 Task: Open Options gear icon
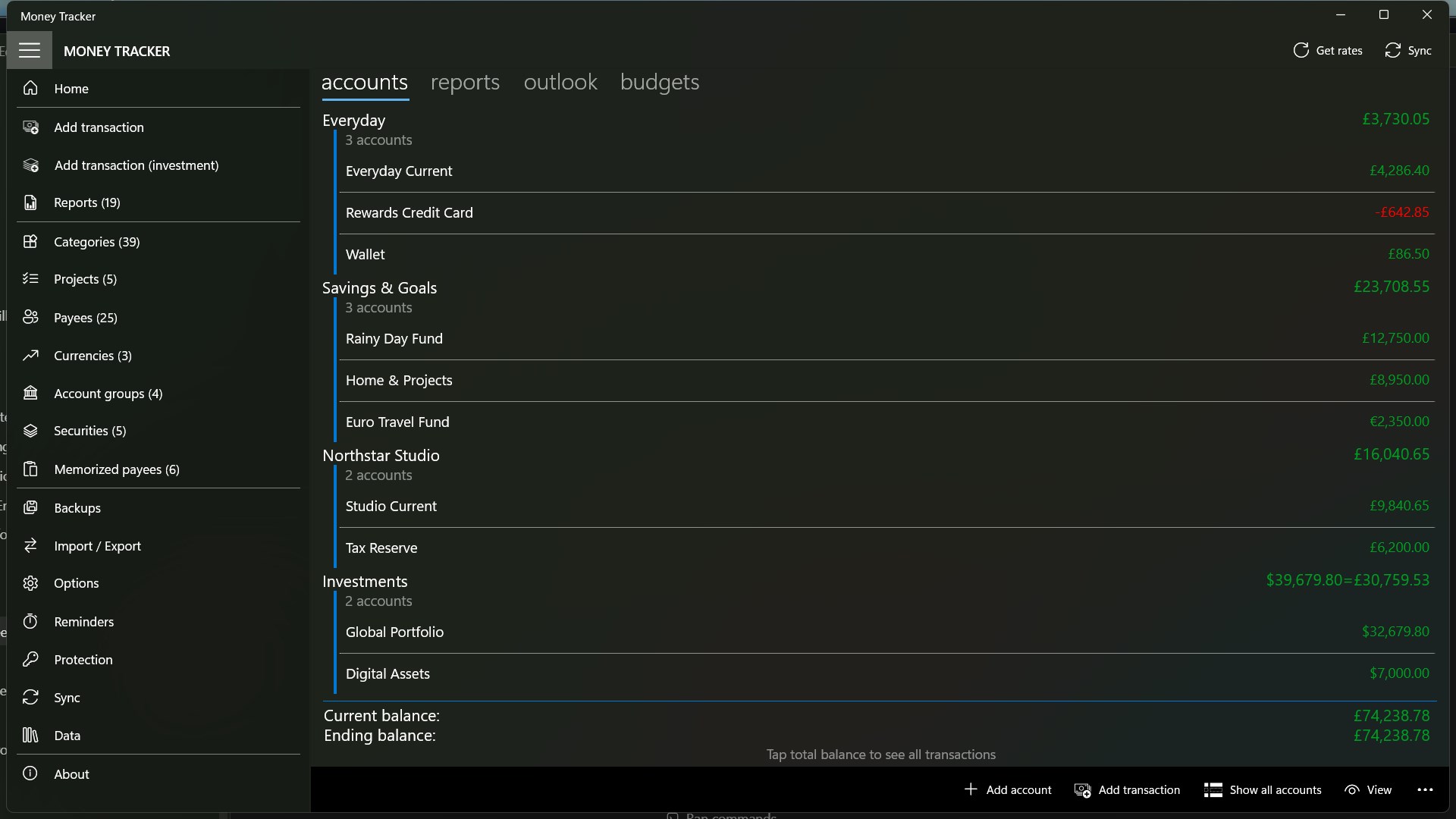[x=30, y=583]
